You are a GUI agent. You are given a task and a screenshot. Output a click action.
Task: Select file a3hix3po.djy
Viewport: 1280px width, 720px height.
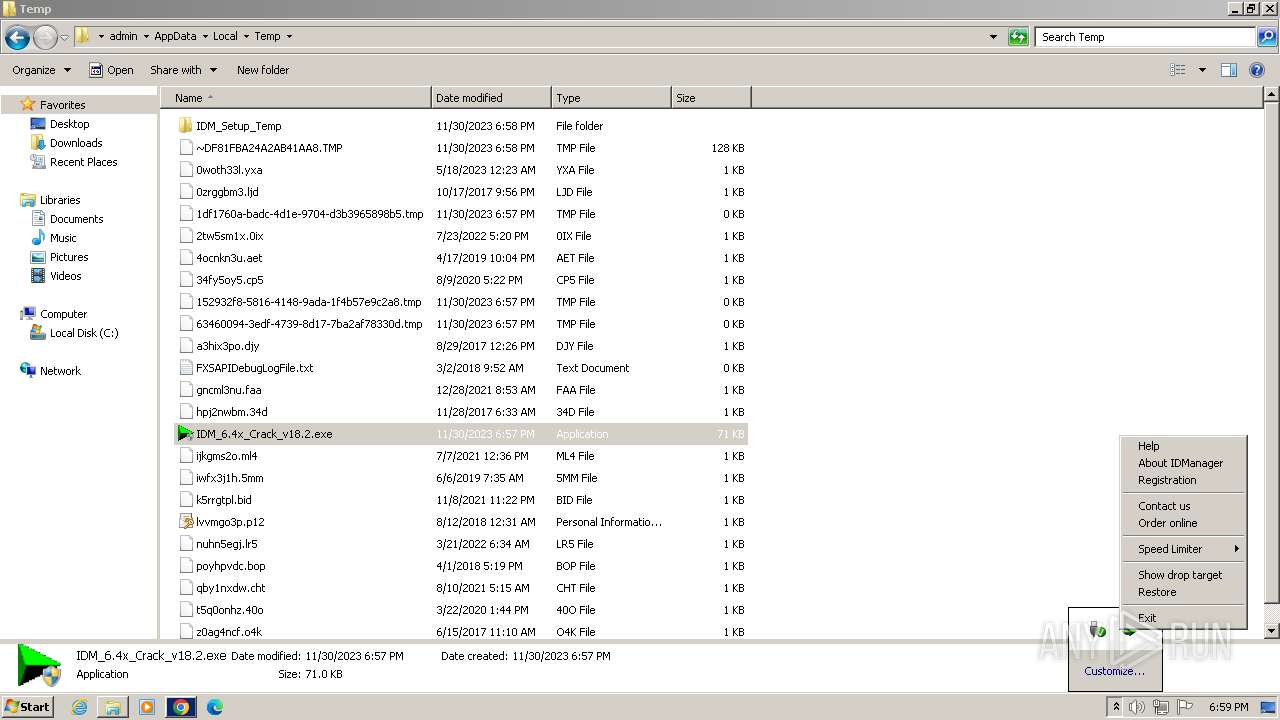coord(227,346)
